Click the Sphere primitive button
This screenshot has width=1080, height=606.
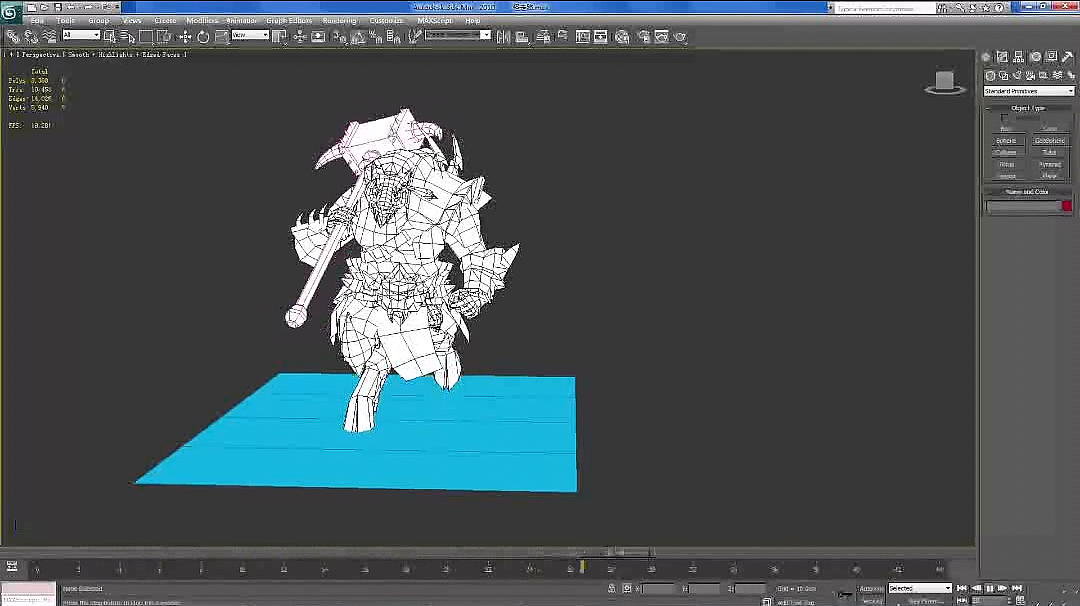pos(1006,140)
